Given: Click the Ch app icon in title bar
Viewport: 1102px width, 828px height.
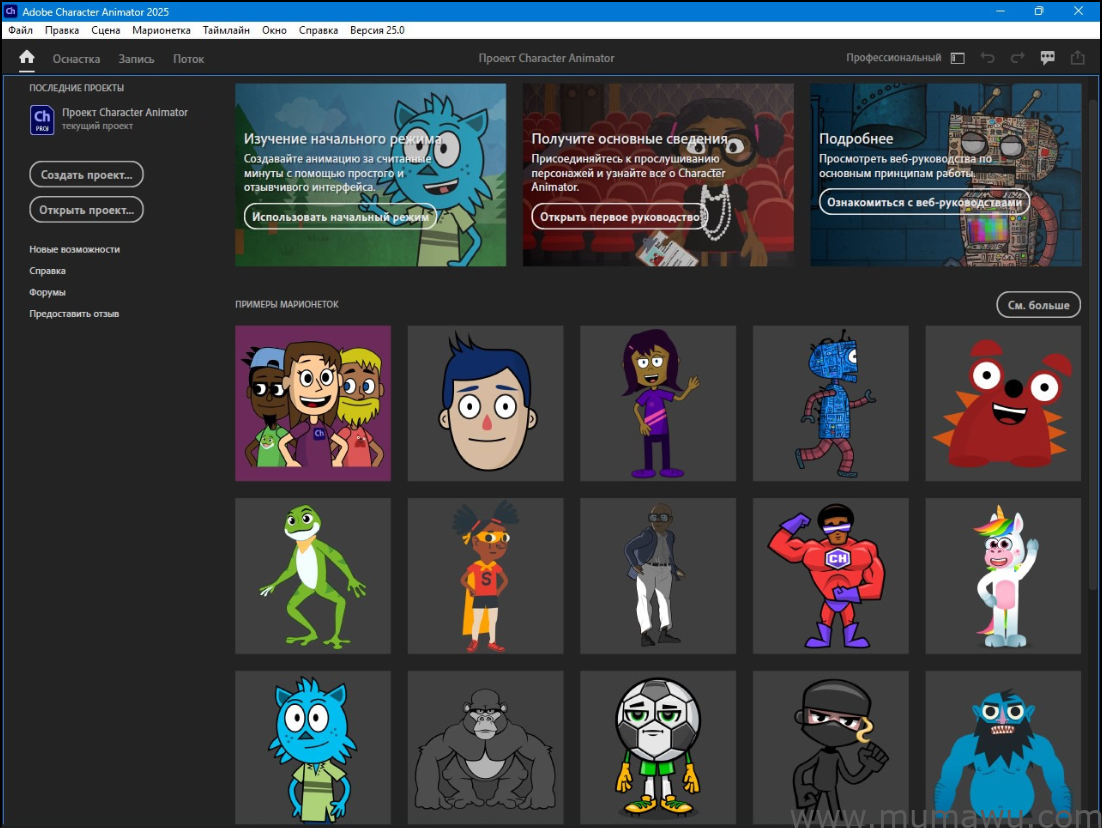Looking at the screenshot, I should point(12,11).
